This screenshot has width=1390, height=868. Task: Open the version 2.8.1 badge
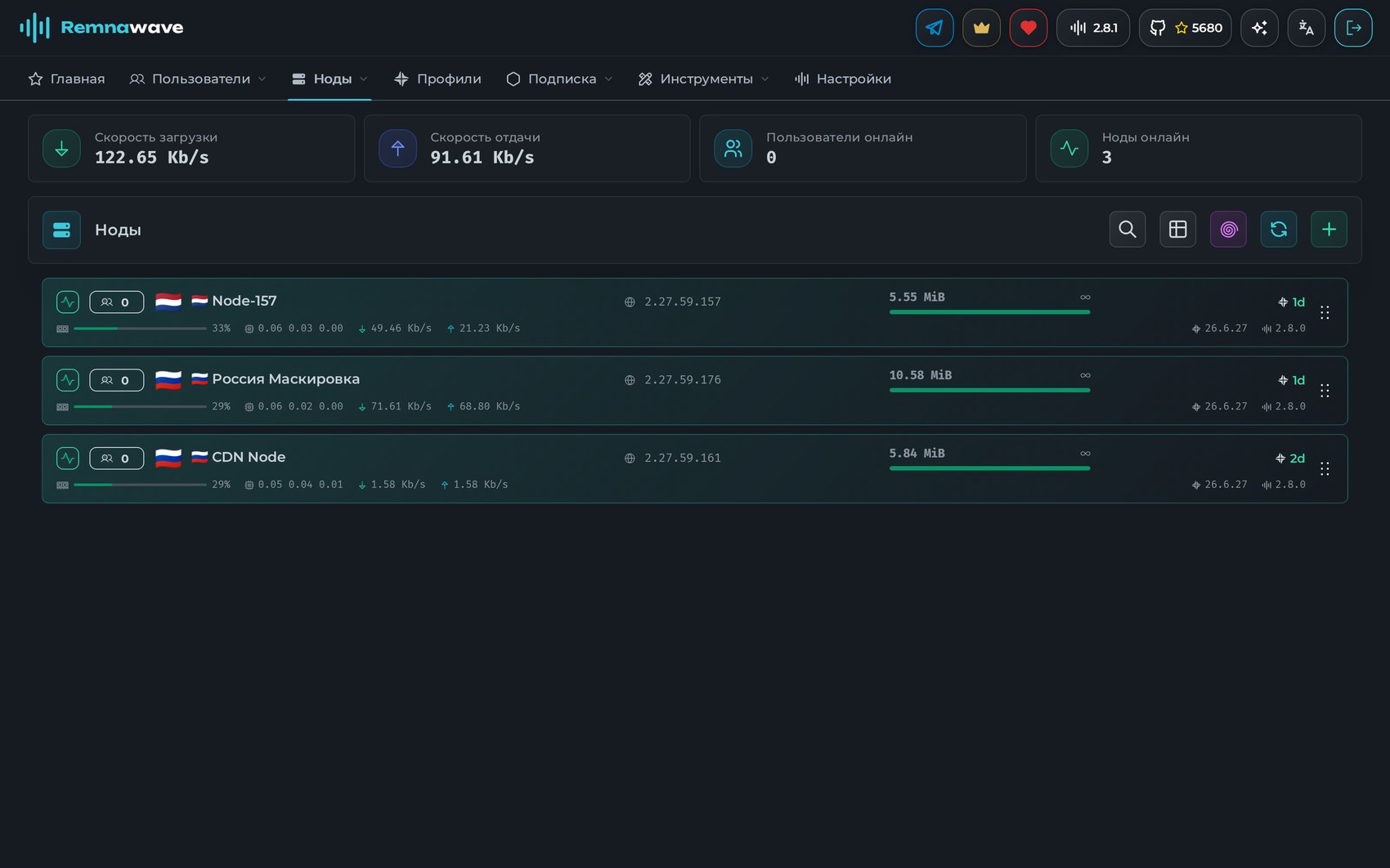point(1093,28)
